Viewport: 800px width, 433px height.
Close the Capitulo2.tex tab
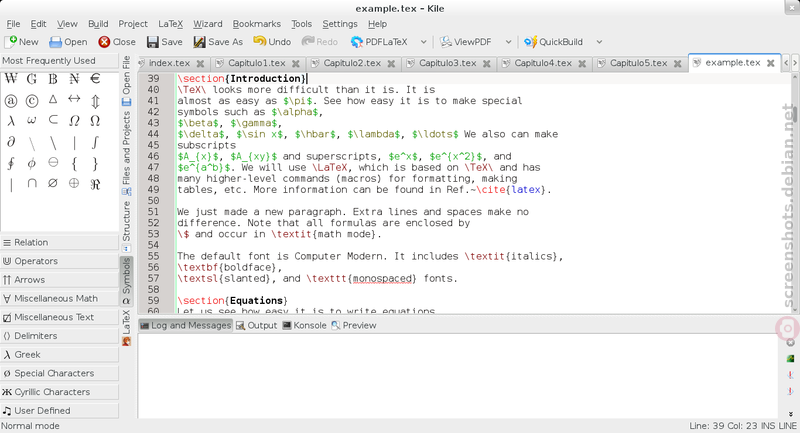click(x=391, y=64)
